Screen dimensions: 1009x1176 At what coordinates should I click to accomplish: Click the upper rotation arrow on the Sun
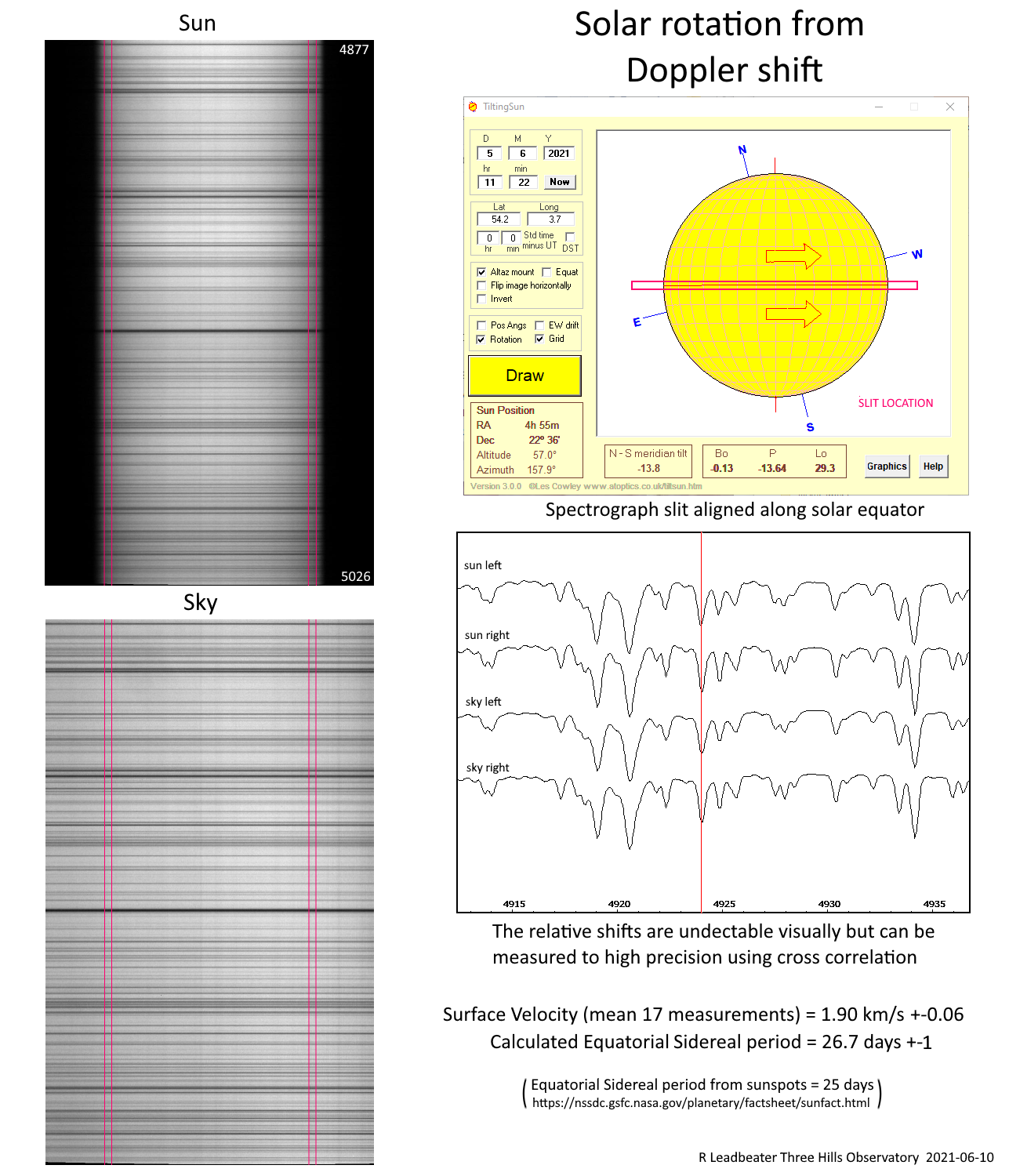point(793,256)
